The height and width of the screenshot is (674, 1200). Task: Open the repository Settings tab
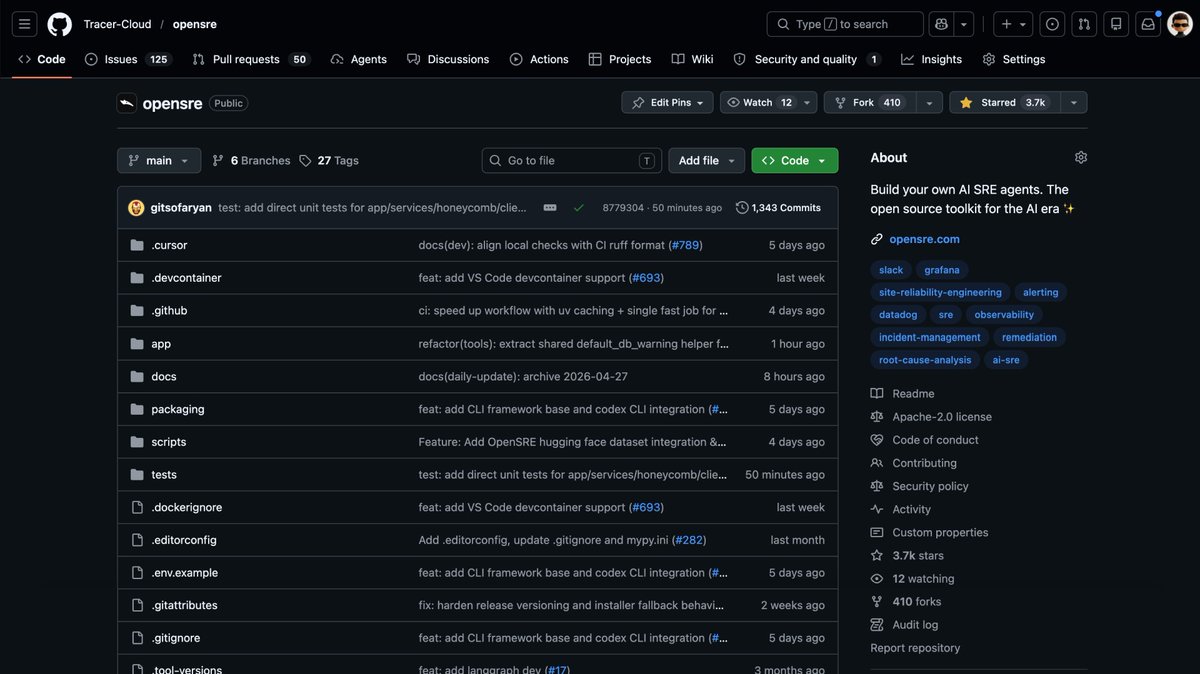point(1014,59)
